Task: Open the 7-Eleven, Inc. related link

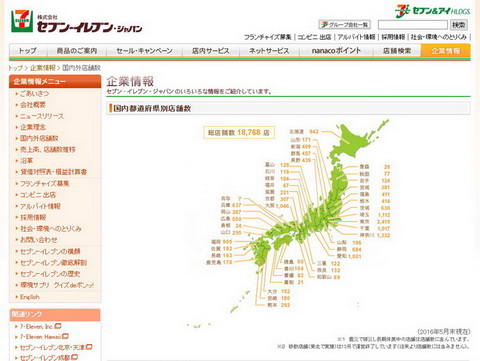Action: click(37, 326)
